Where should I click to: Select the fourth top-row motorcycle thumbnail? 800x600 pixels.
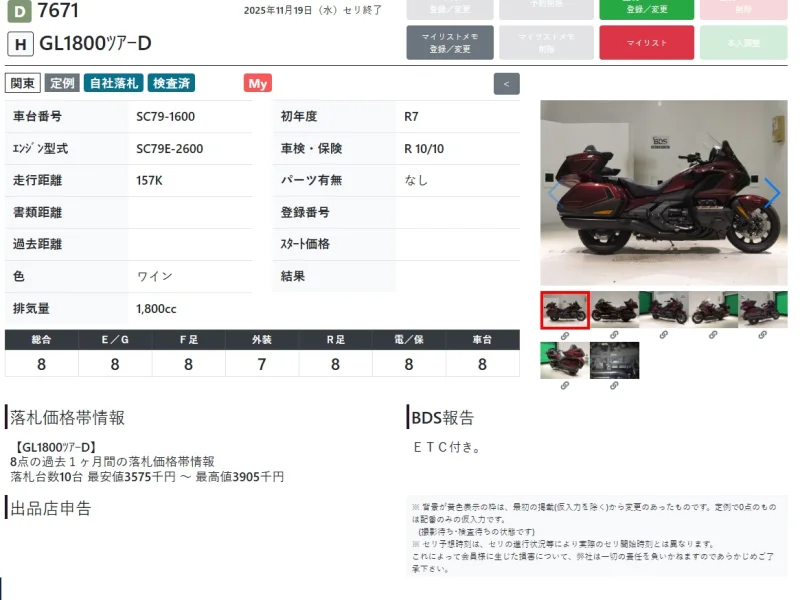coord(713,309)
